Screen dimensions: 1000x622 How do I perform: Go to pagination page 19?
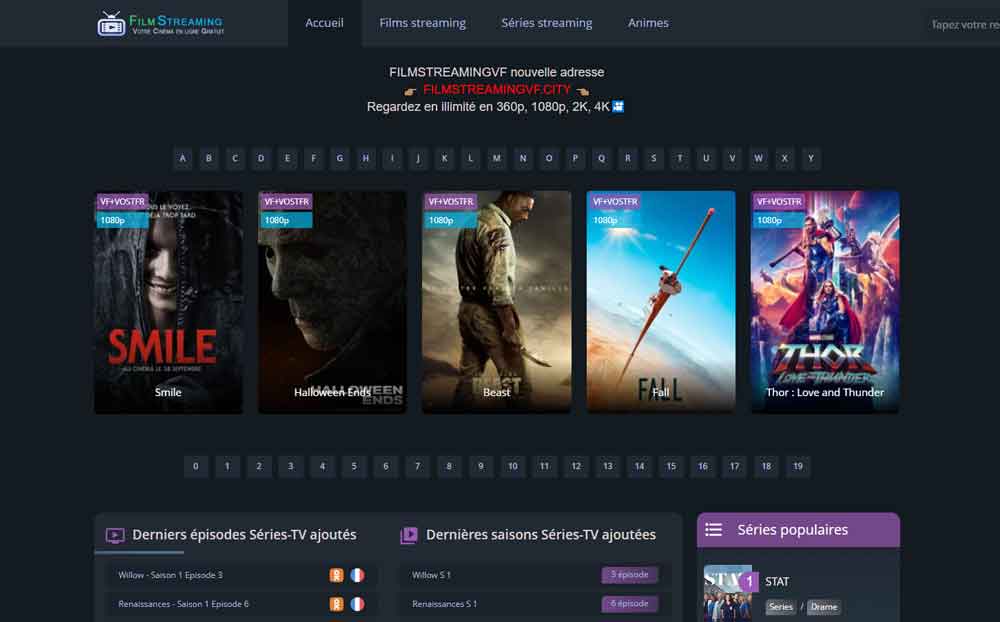[x=798, y=466]
